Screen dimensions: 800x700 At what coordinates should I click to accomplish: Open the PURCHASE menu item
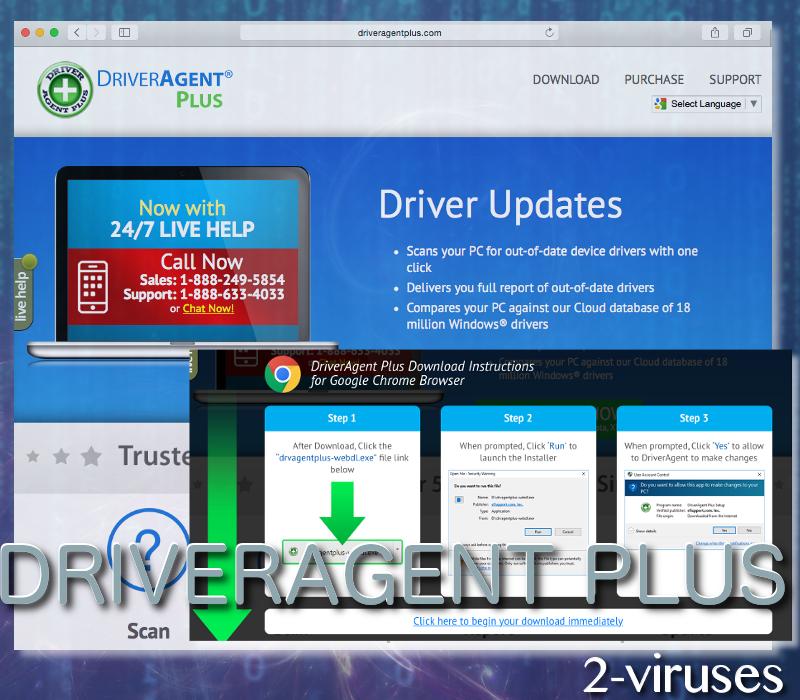tap(654, 80)
